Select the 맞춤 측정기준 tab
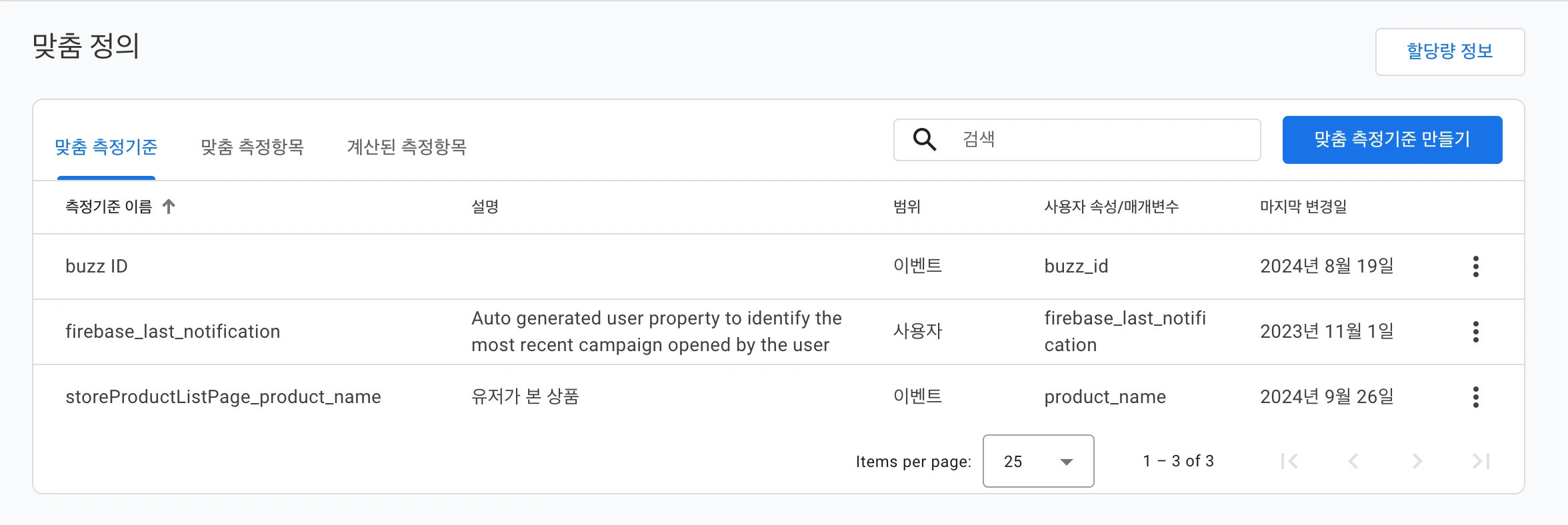The width and height of the screenshot is (1568, 525). (106, 147)
